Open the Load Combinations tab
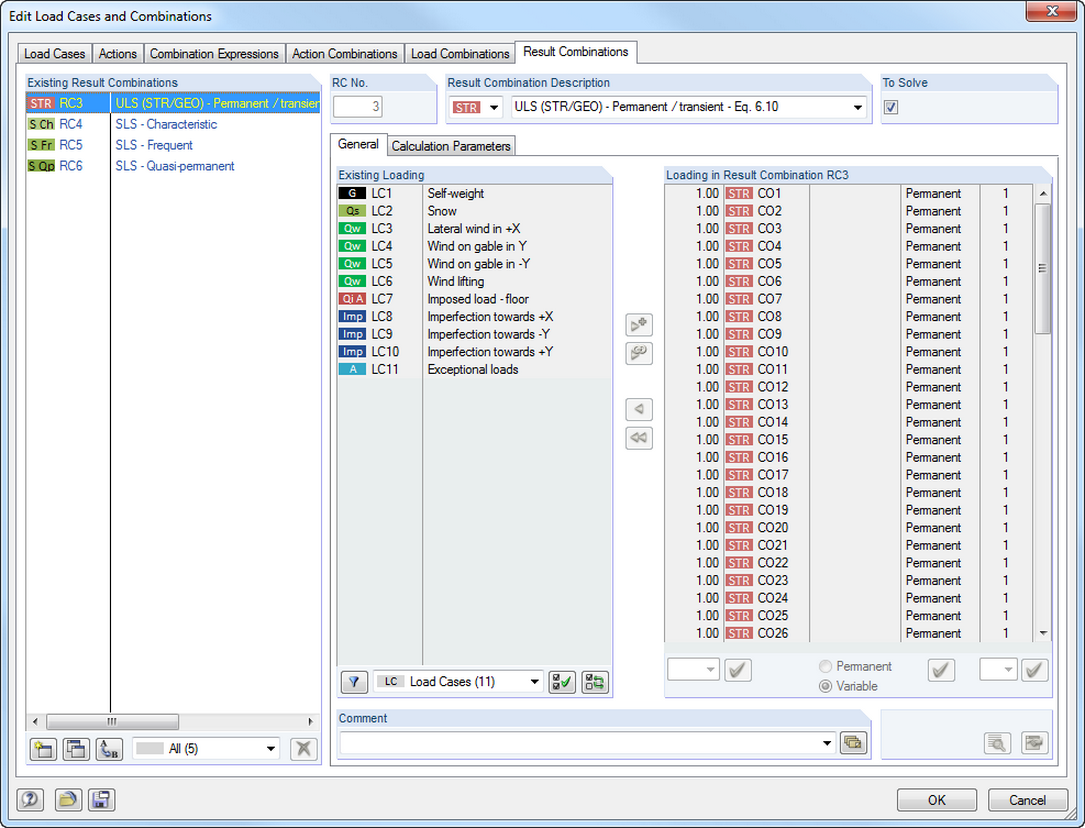 [x=460, y=54]
